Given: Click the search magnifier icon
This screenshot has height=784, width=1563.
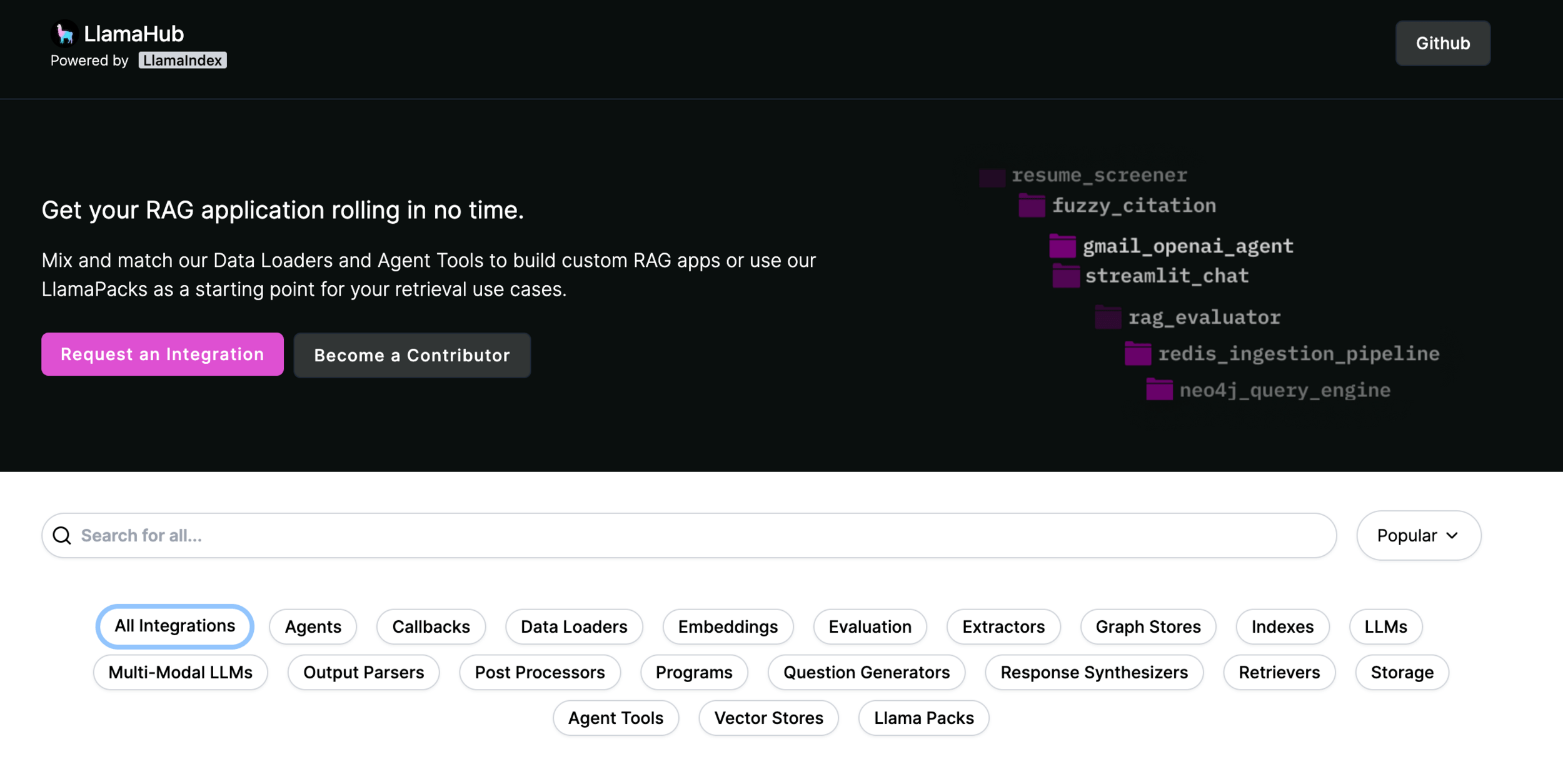Looking at the screenshot, I should 62,536.
